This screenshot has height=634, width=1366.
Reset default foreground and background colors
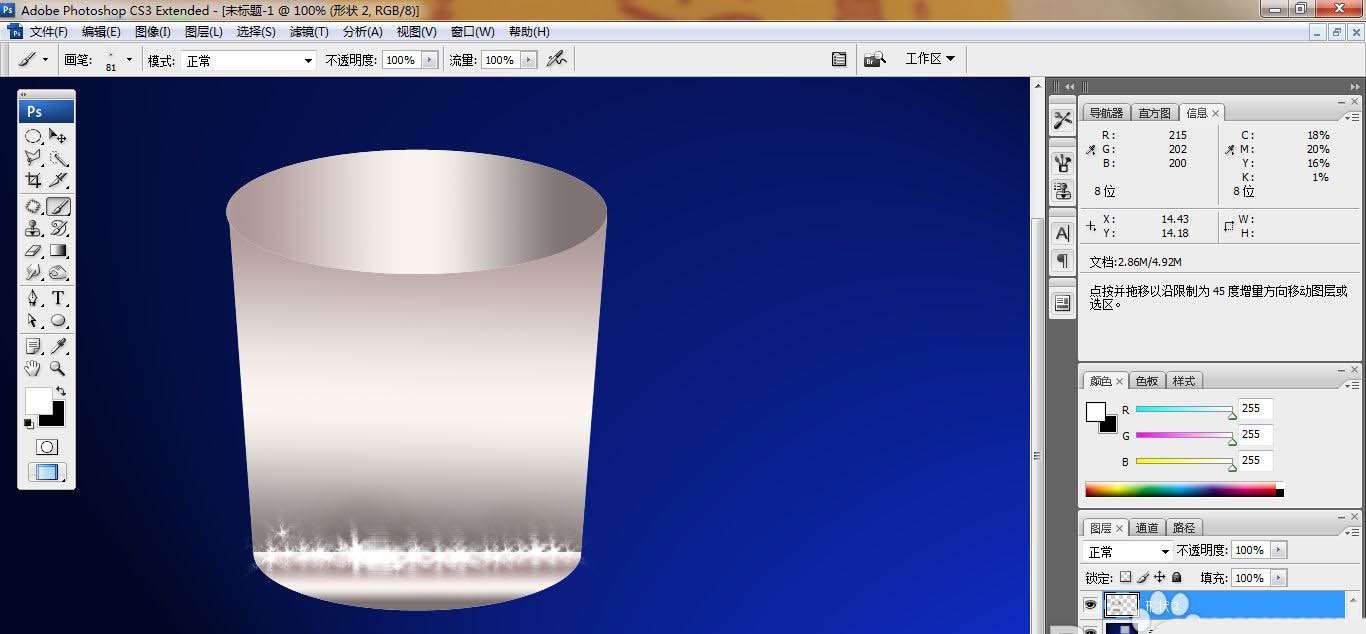click(29, 424)
